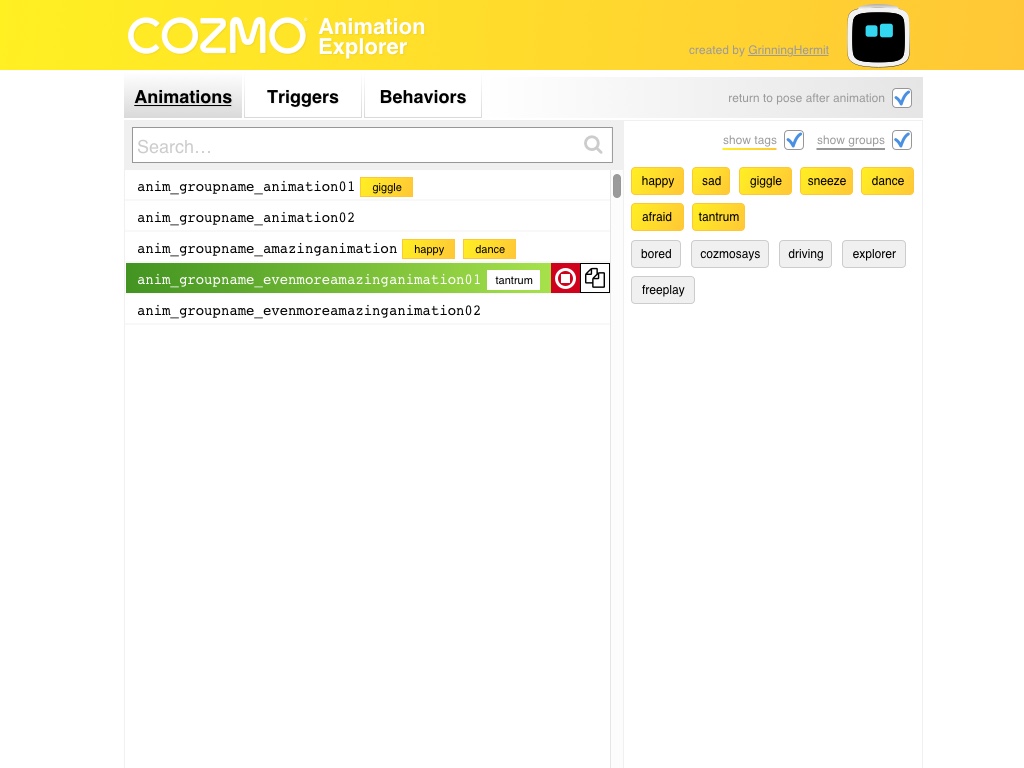The width and height of the screenshot is (1024, 768).
Task: Open the Behaviors tab
Action: [422, 97]
